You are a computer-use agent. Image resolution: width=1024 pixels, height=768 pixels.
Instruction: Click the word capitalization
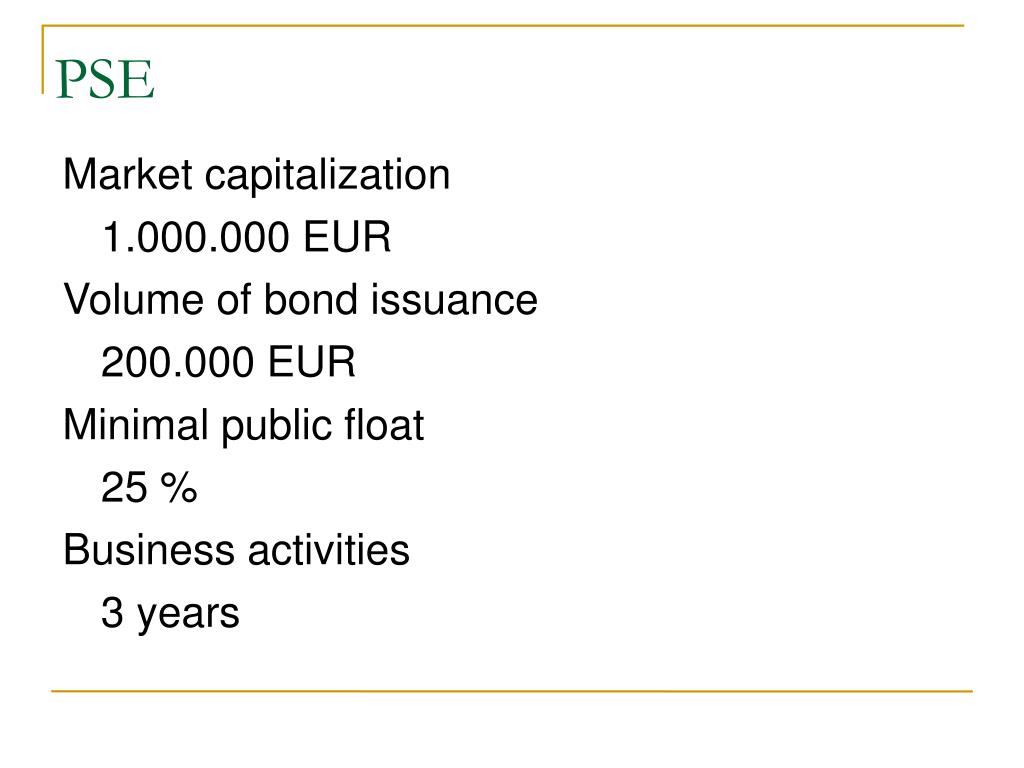328,176
